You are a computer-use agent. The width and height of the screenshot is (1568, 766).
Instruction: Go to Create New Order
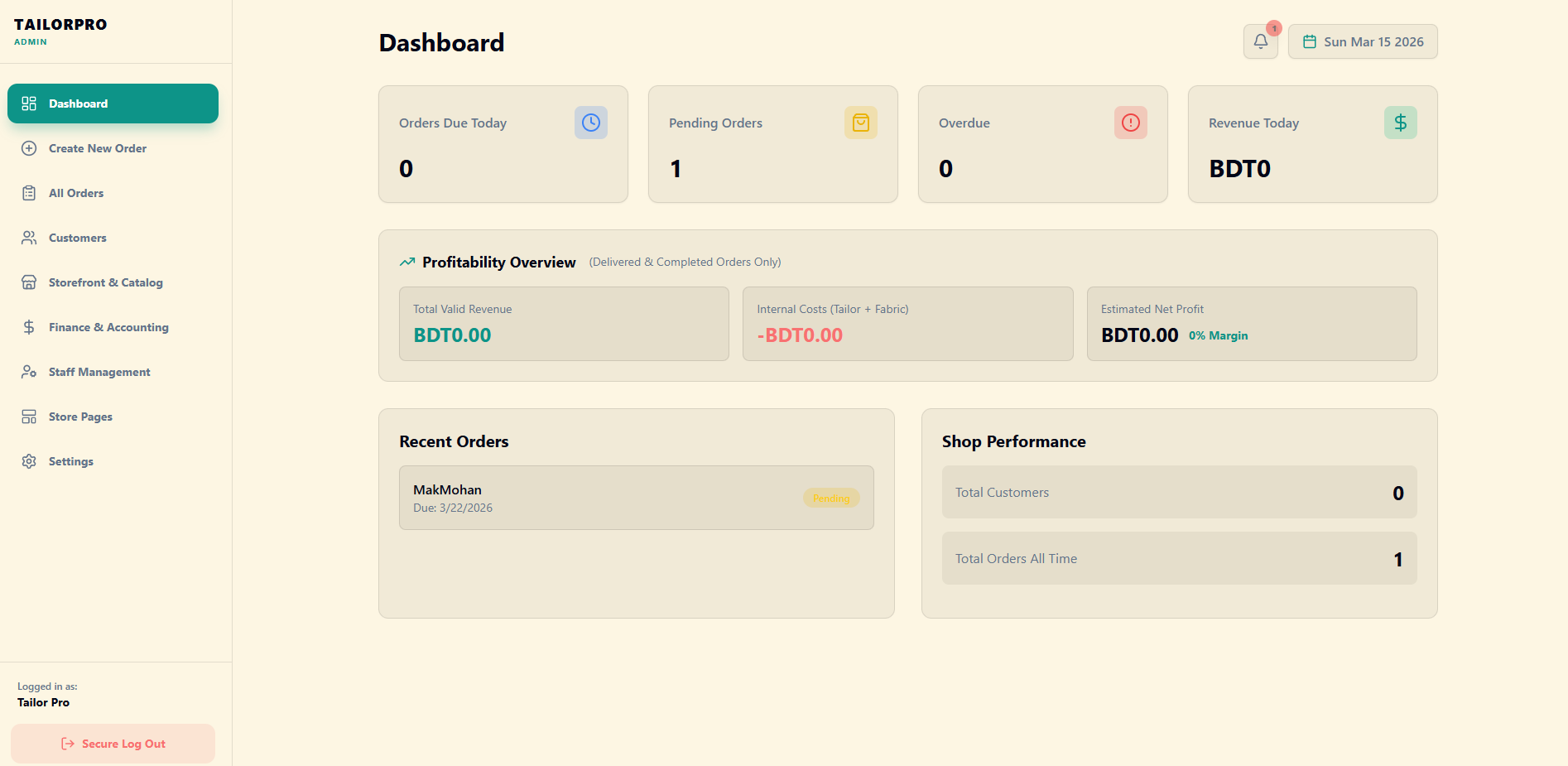coord(97,148)
